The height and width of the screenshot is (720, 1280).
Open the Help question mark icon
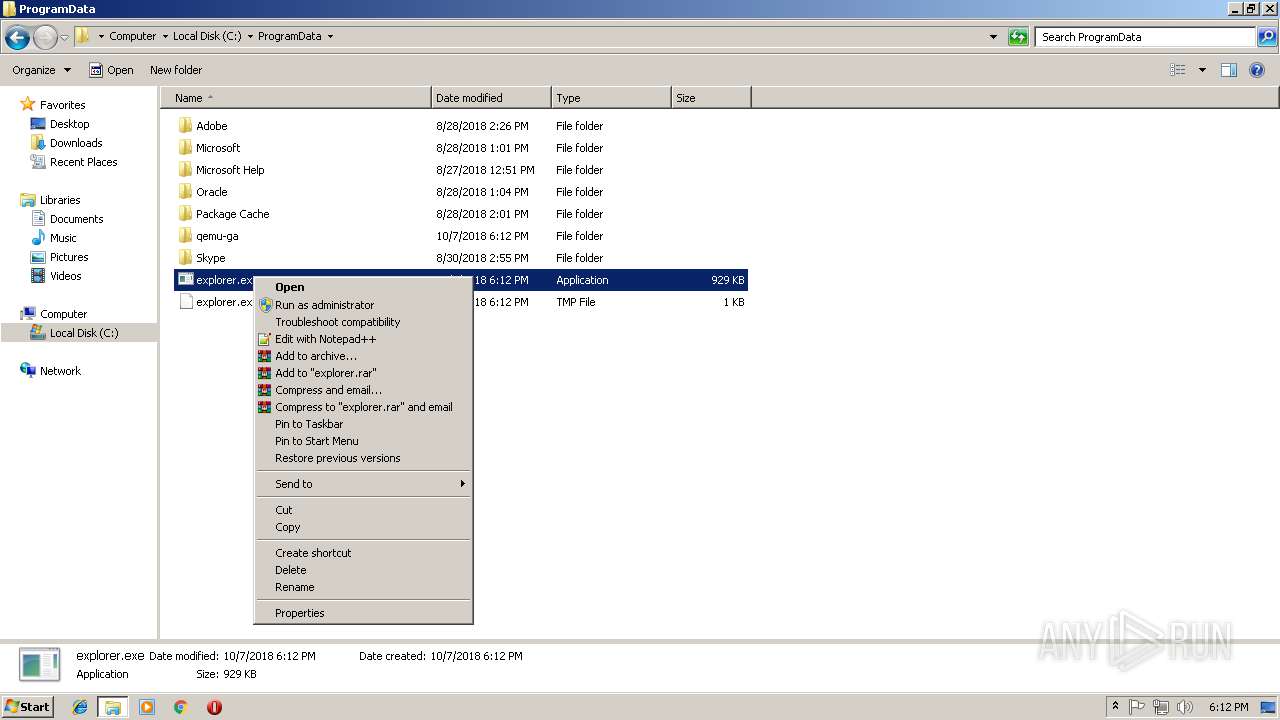[1258, 70]
